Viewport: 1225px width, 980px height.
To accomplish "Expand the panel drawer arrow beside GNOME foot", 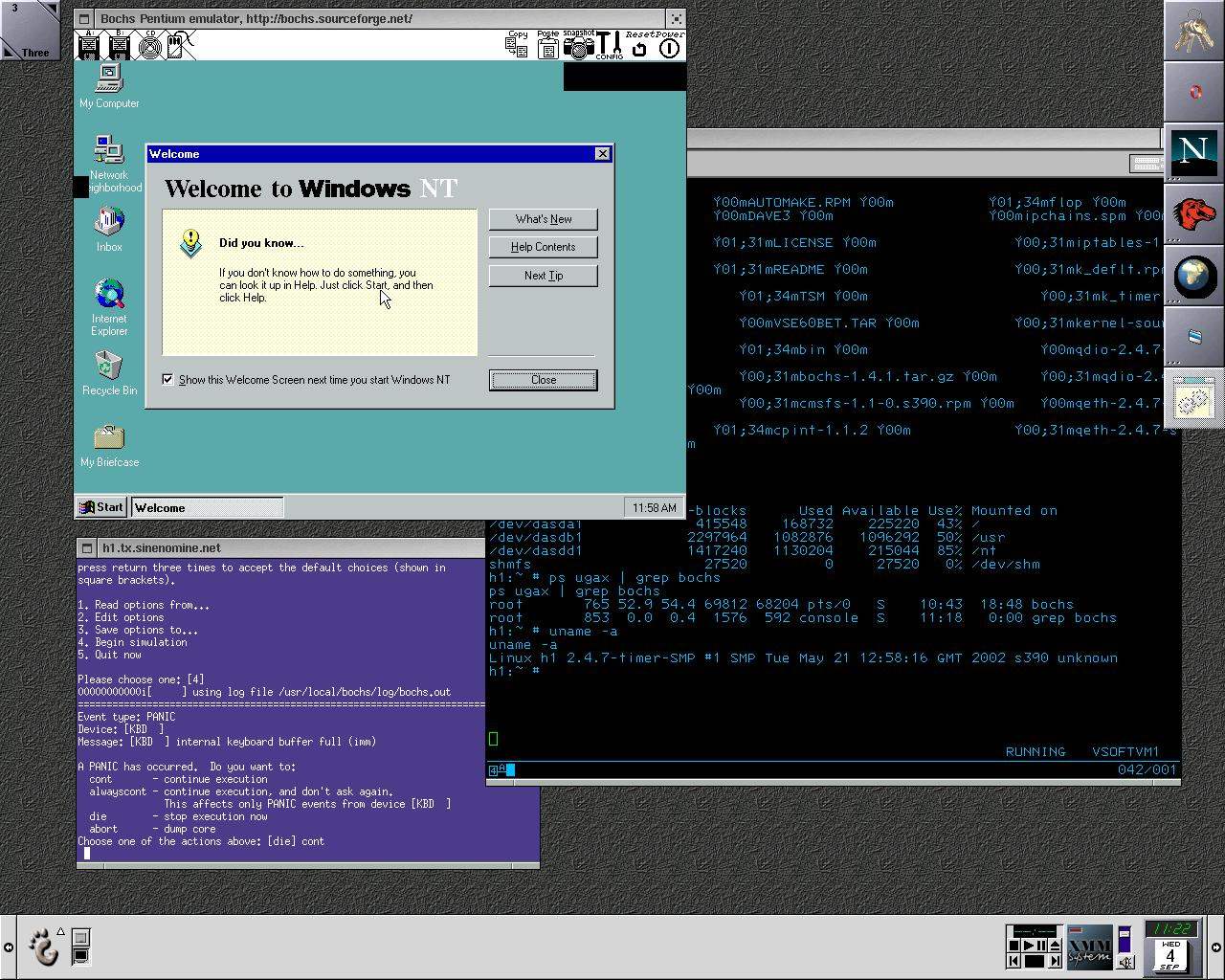I will [x=60, y=931].
